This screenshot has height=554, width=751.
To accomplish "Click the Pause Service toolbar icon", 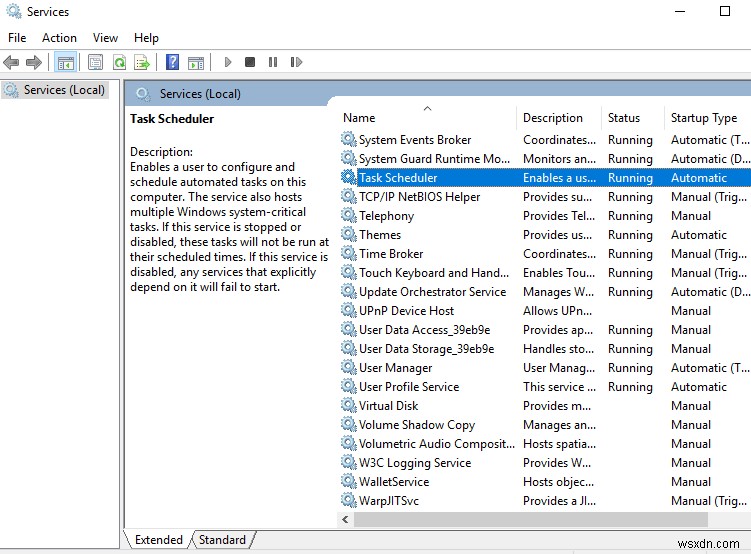I will click(272, 62).
